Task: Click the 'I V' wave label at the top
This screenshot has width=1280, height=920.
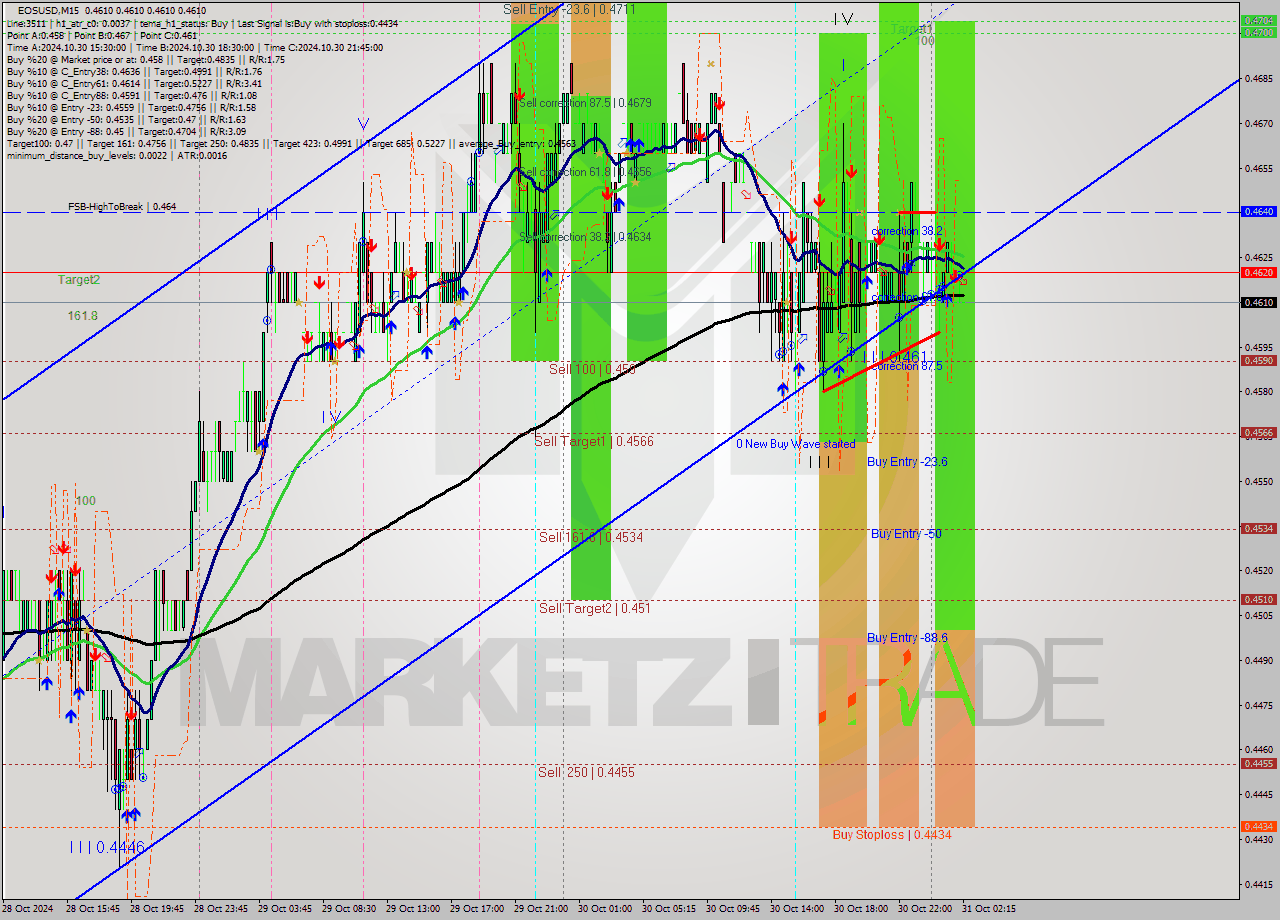Action: [x=843, y=18]
